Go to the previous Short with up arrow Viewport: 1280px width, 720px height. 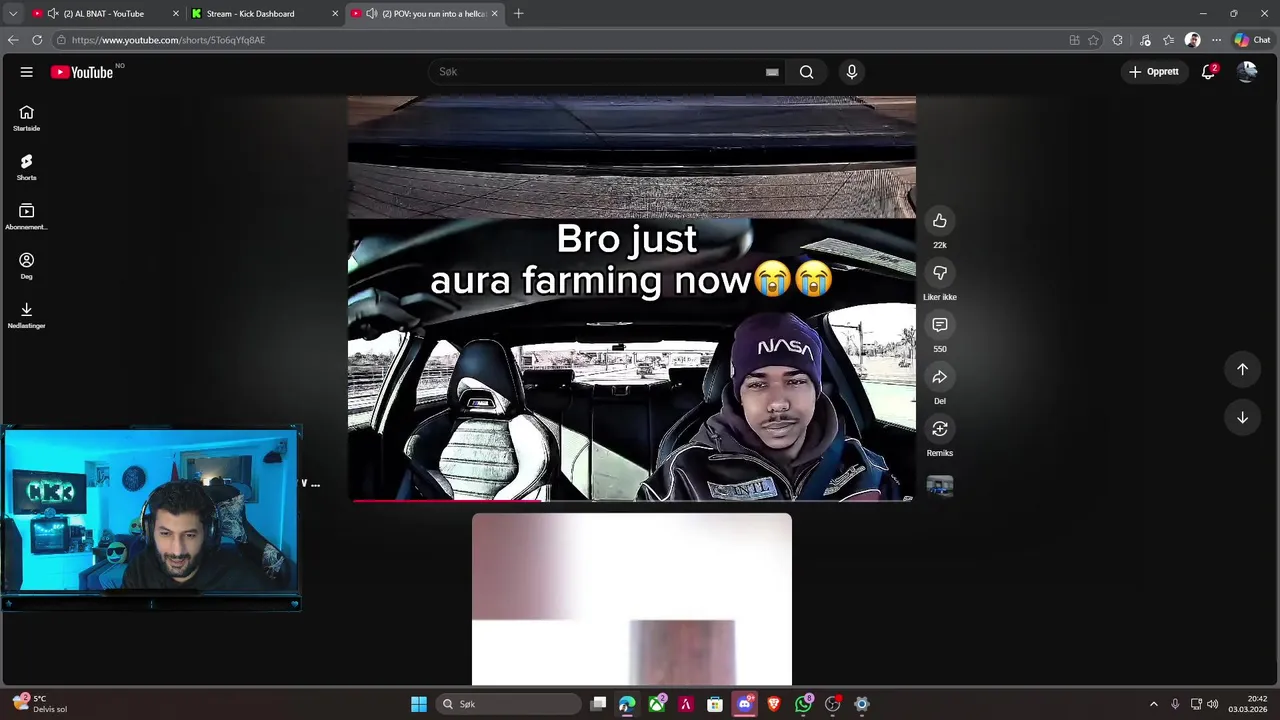(1242, 369)
